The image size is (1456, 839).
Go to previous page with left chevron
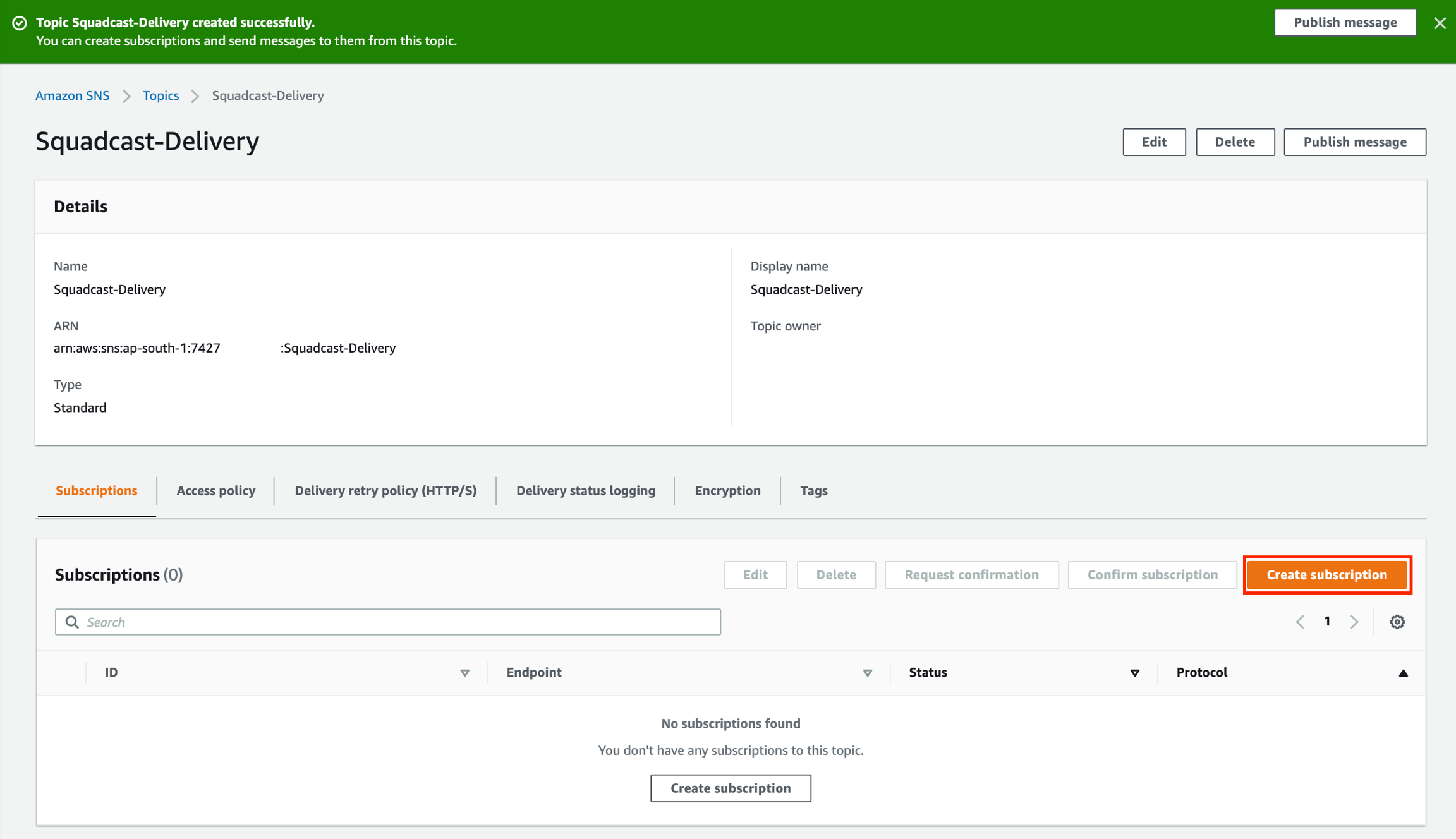click(x=1300, y=622)
